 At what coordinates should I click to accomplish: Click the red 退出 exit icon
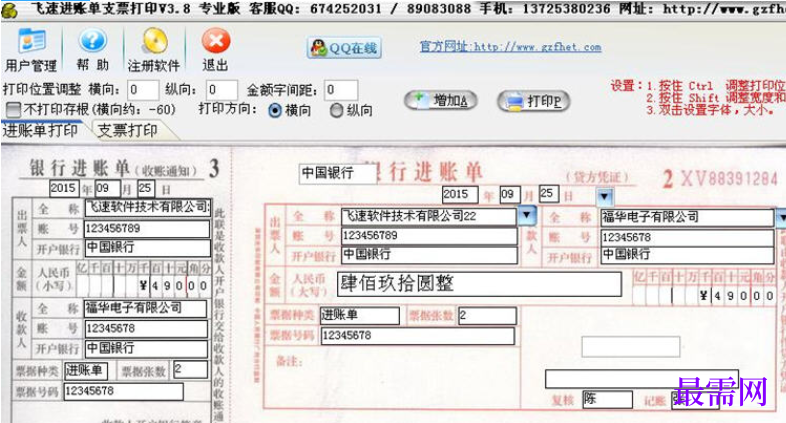click(x=216, y=50)
